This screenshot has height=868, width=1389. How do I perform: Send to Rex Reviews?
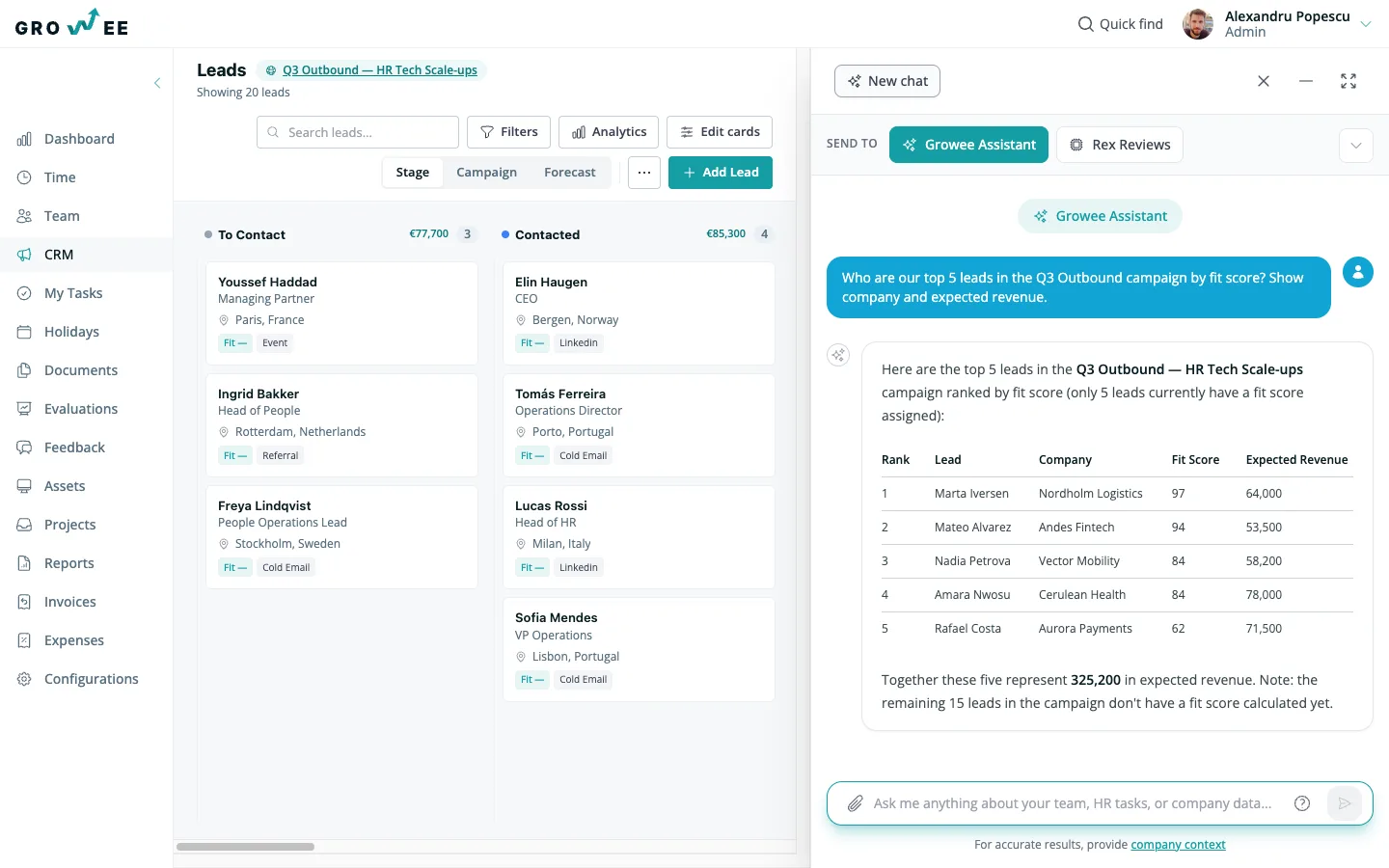point(1120,145)
